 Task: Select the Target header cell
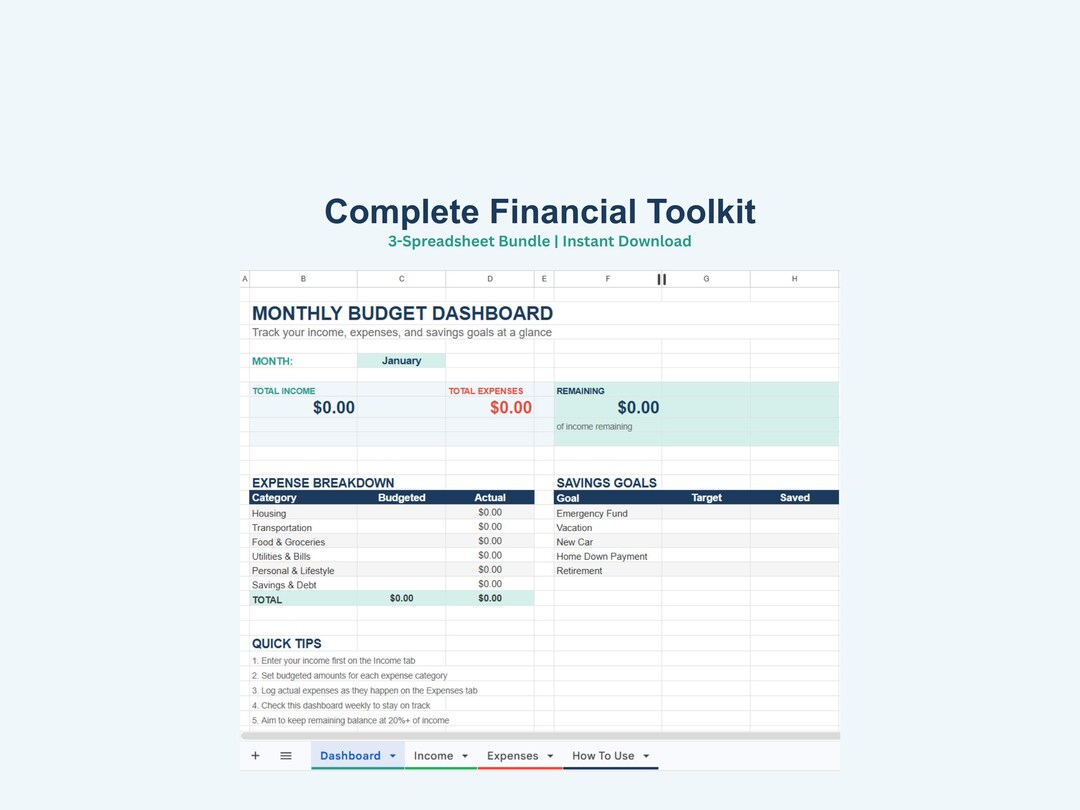[706, 497]
